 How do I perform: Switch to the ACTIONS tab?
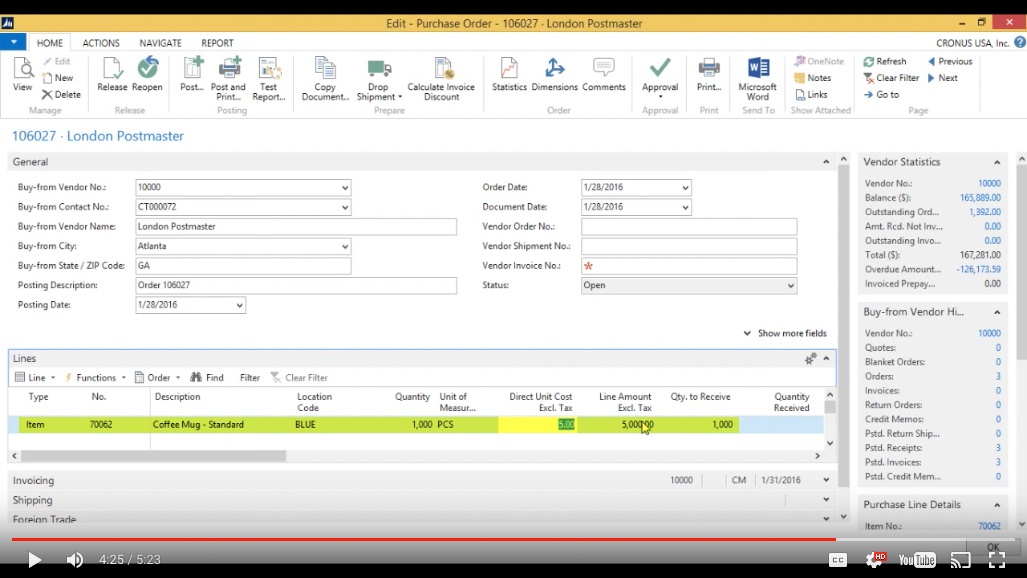pos(101,43)
